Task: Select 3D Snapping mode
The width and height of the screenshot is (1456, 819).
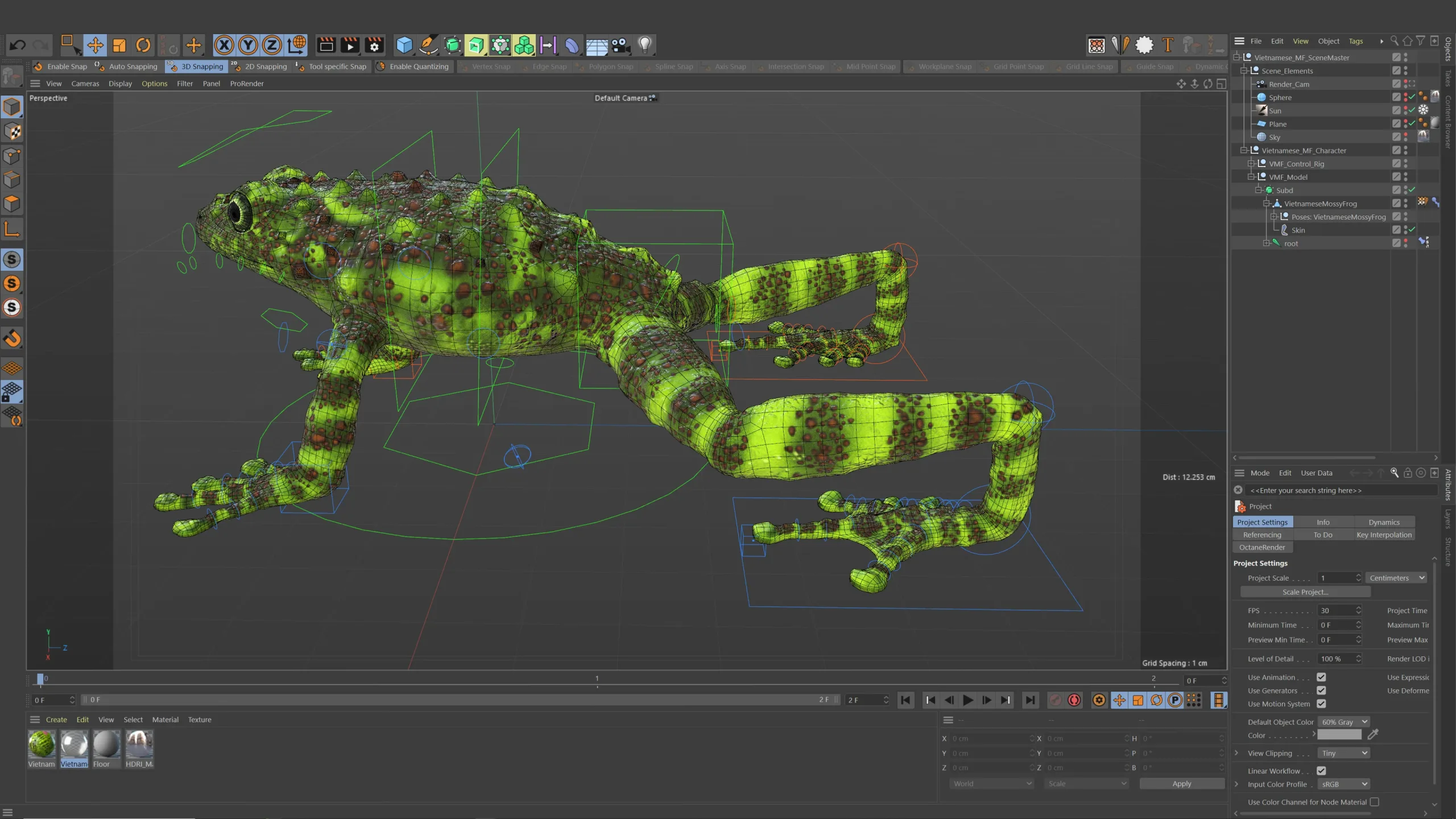Action: point(197,67)
